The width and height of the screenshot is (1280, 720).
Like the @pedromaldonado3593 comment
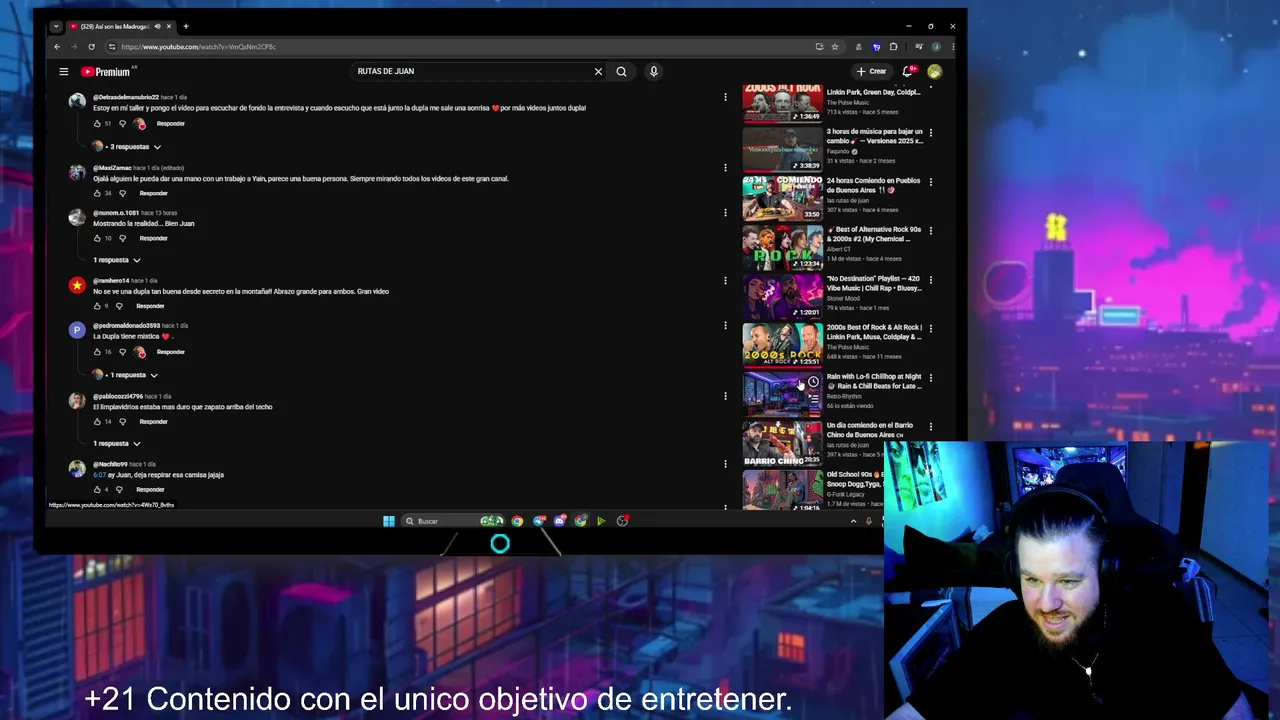(x=97, y=352)
